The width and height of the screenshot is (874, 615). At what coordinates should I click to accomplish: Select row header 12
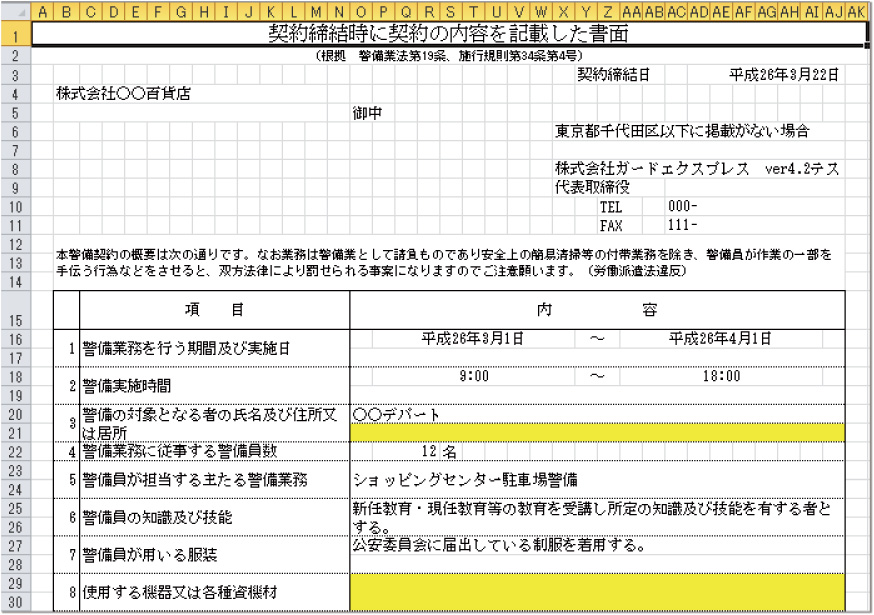16,244
